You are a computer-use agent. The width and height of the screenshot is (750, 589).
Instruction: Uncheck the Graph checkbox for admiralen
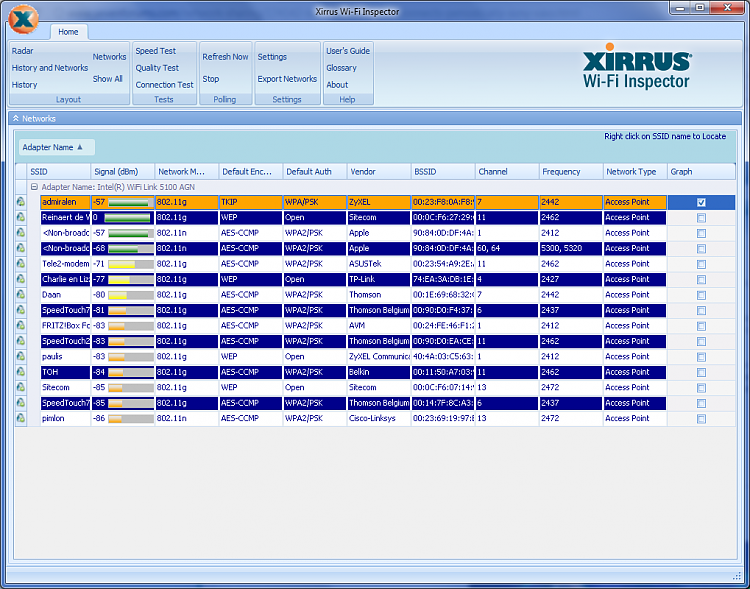tap(701, 202)
